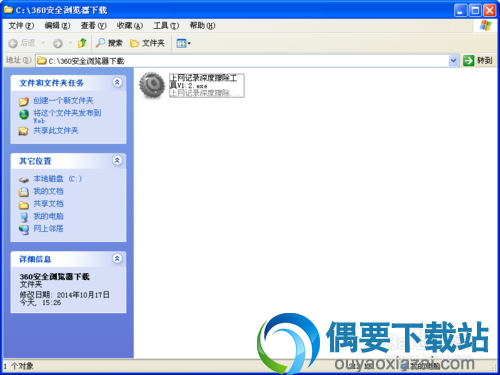Click the green Go (转到) arrow button
The height and width of the screenshot is (375, 500).
(x=468, y=61)
